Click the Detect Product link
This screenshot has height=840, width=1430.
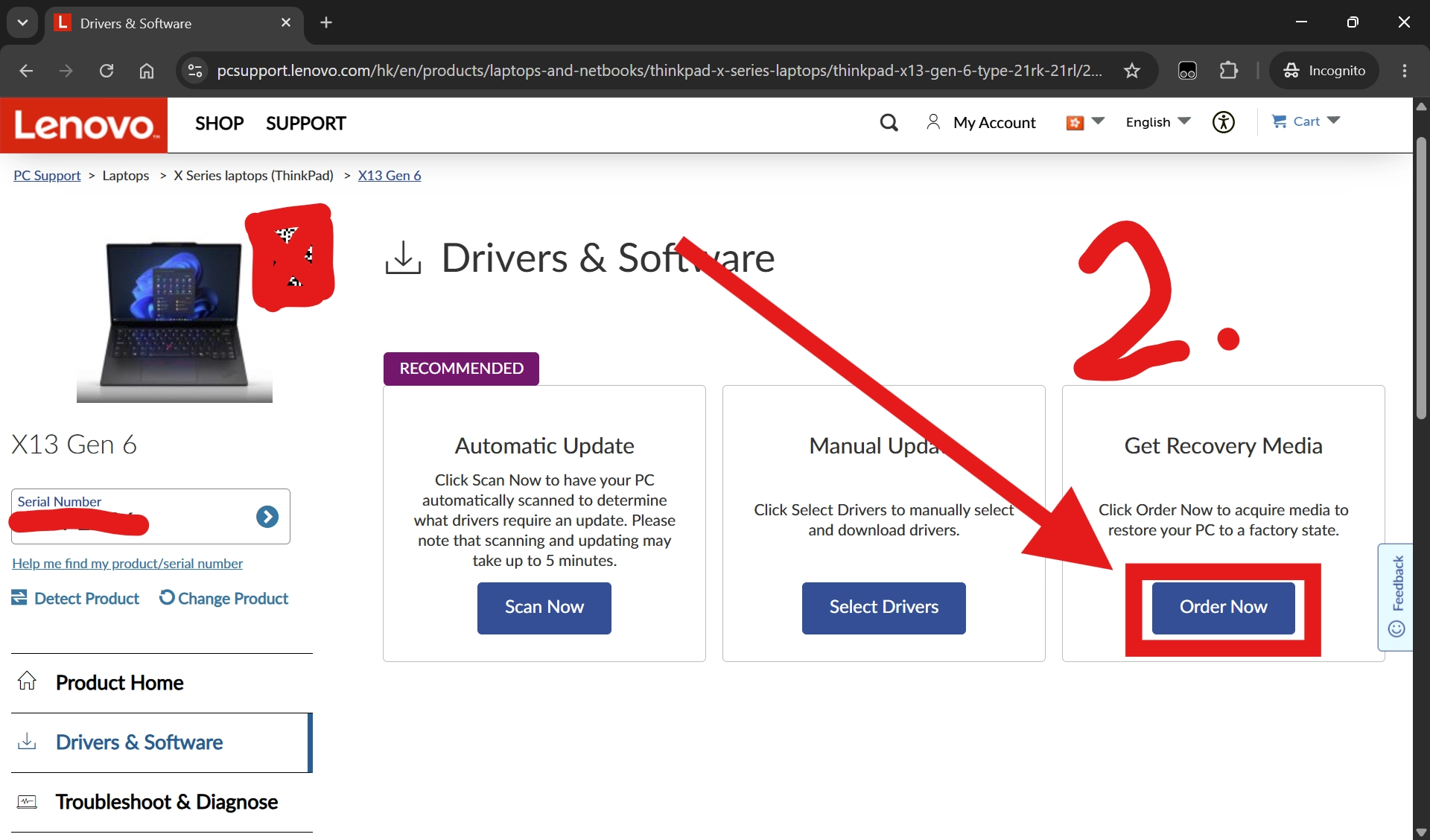(x=75, y=599)
